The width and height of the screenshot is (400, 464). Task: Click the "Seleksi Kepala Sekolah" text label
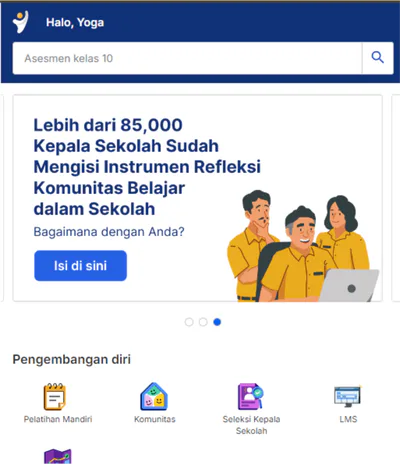pos(251,425)
